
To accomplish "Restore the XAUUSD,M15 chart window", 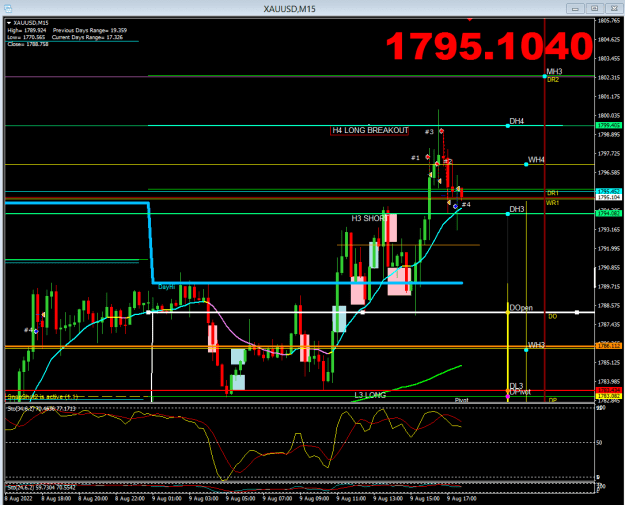I will tap(594, 8).
